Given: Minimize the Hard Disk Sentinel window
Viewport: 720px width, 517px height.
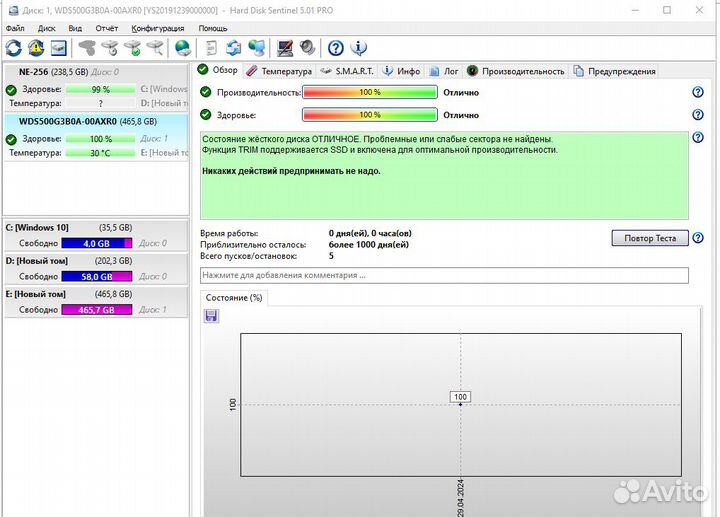Looking at the screenshot, I should click(635, 10).
